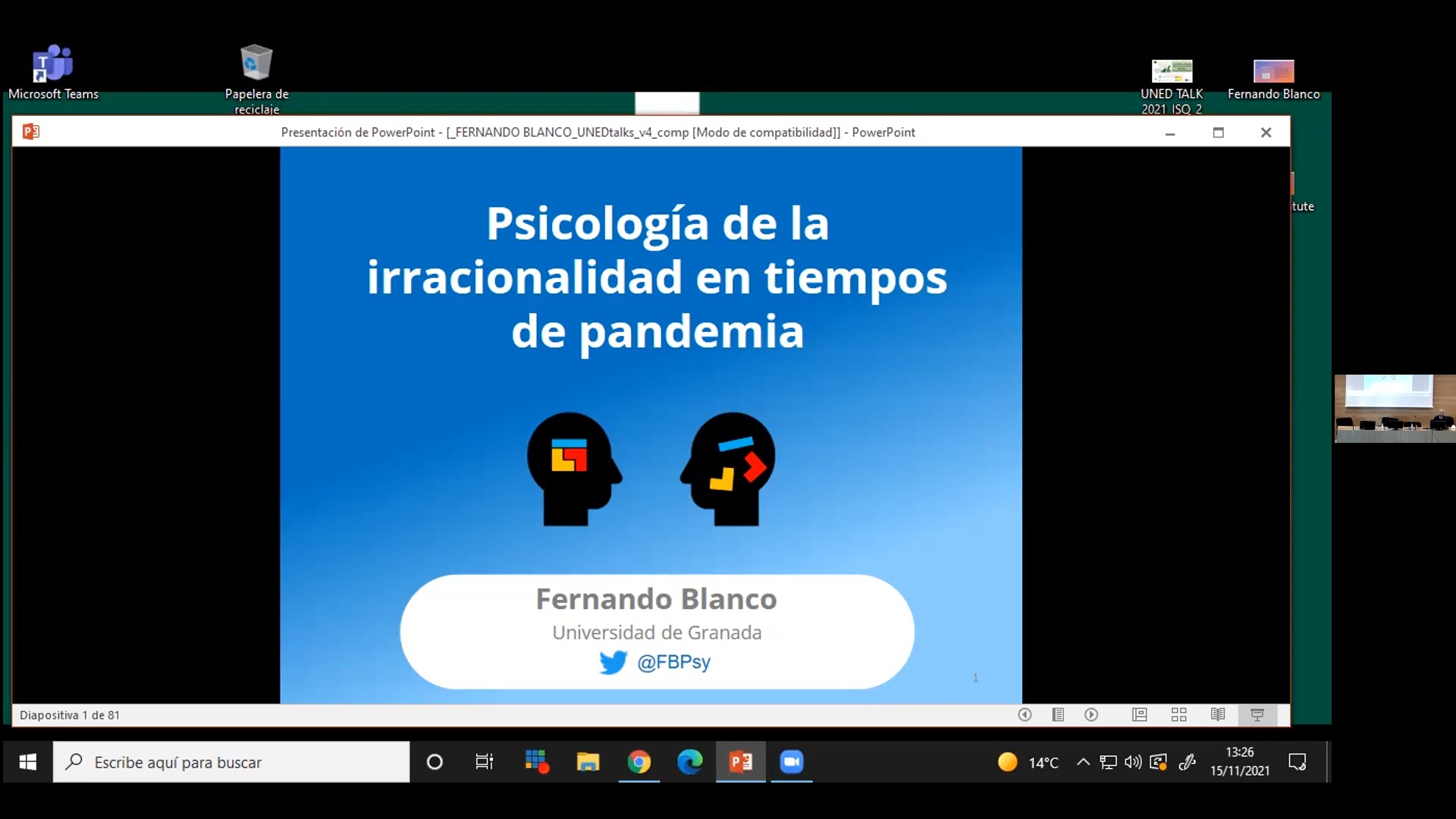Open the Task View button
The image size is (1456, 819).
click(x=484, y=762)
